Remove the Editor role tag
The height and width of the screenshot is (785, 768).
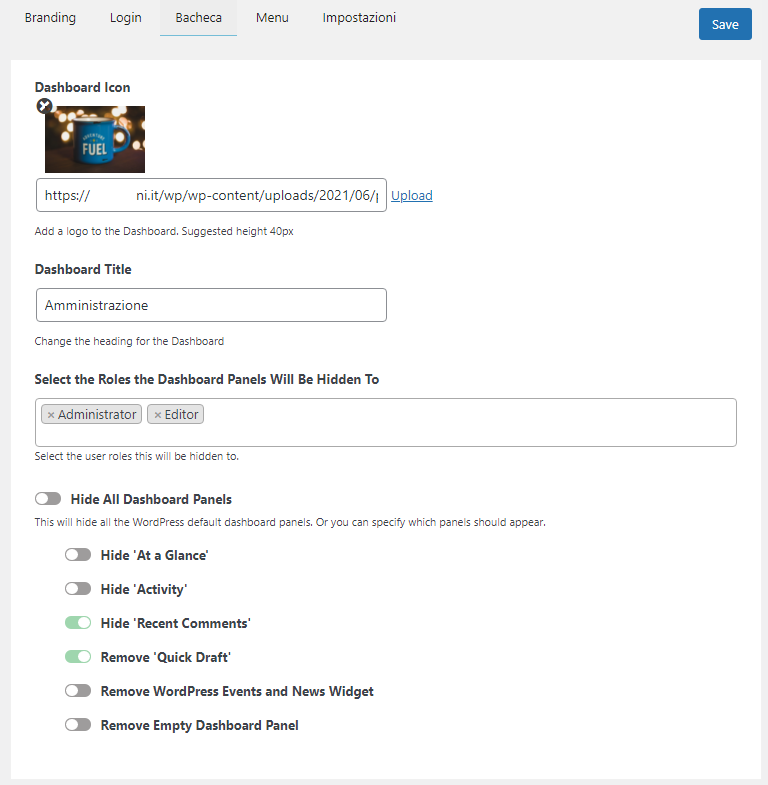click(157, 415)
